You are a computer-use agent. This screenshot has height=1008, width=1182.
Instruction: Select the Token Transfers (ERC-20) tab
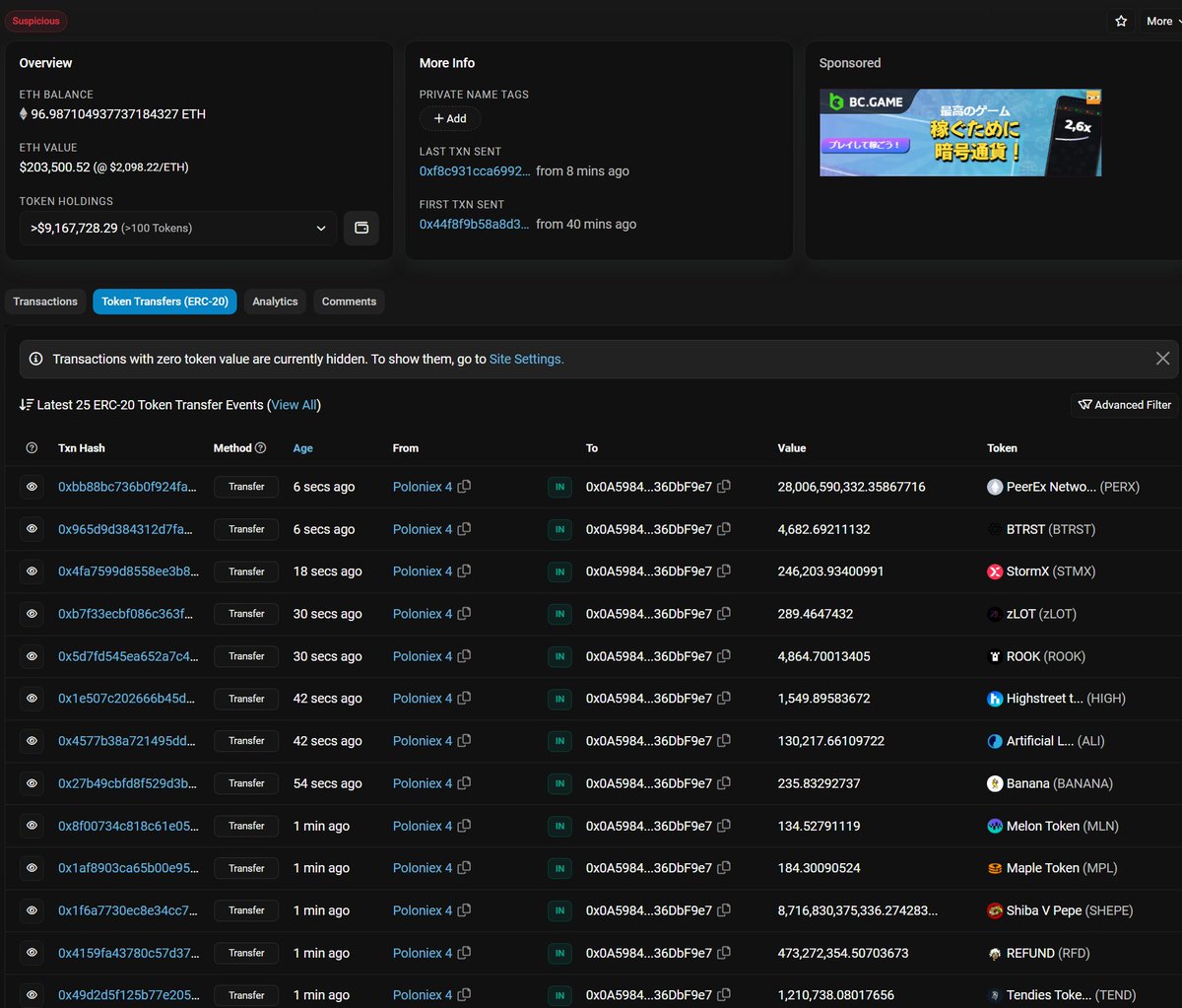(x=165, y=302)
